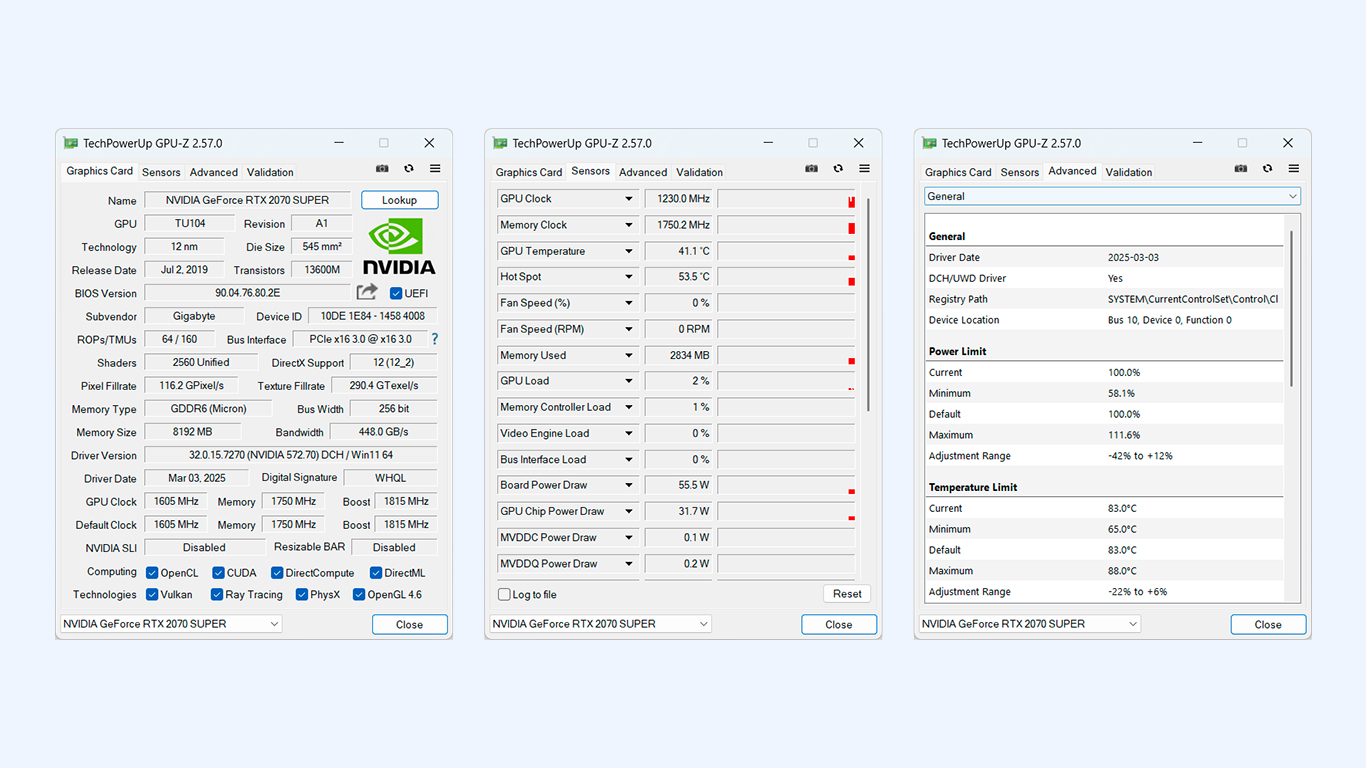Screen dimensions: 1366x768
Task: Click the Memory Clock sensor graph
Action: click(x=786, y=225)
